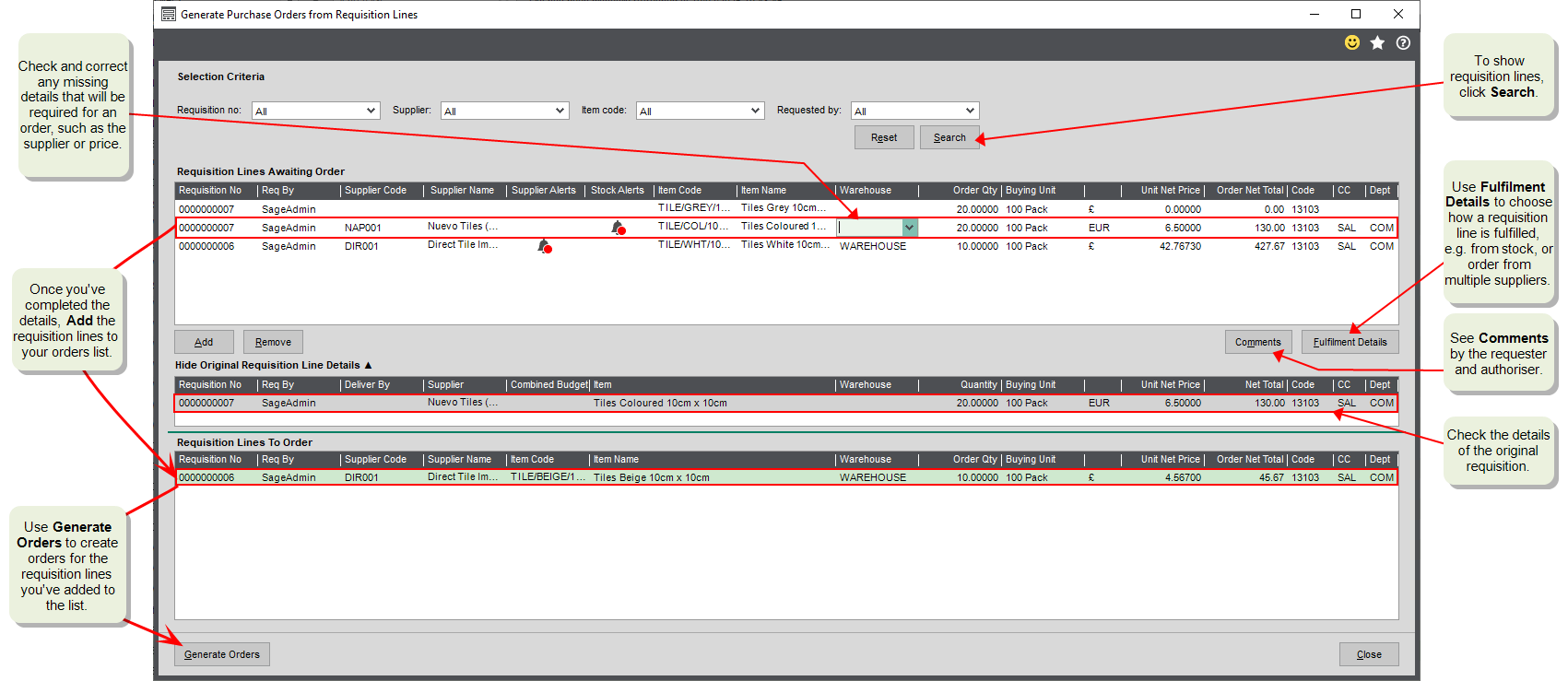Click the Reset button
The image size is (1568, 681).
pos(883,137)
